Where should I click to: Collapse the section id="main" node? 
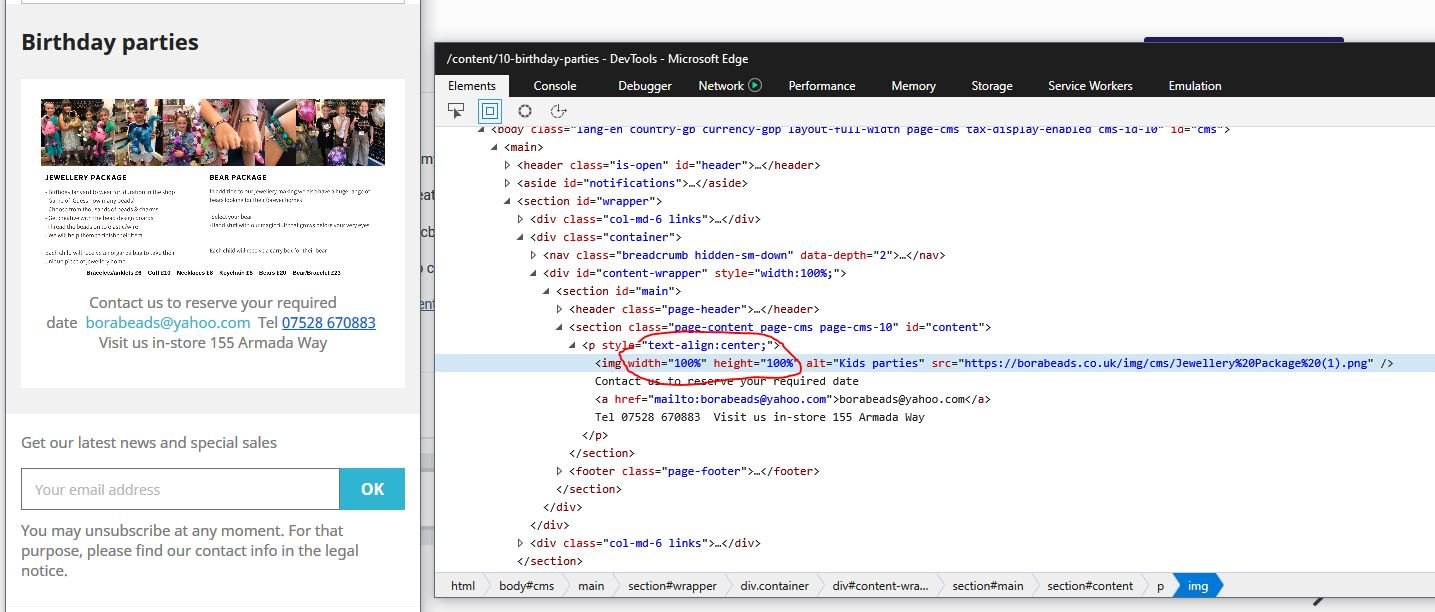click(547, 291)
